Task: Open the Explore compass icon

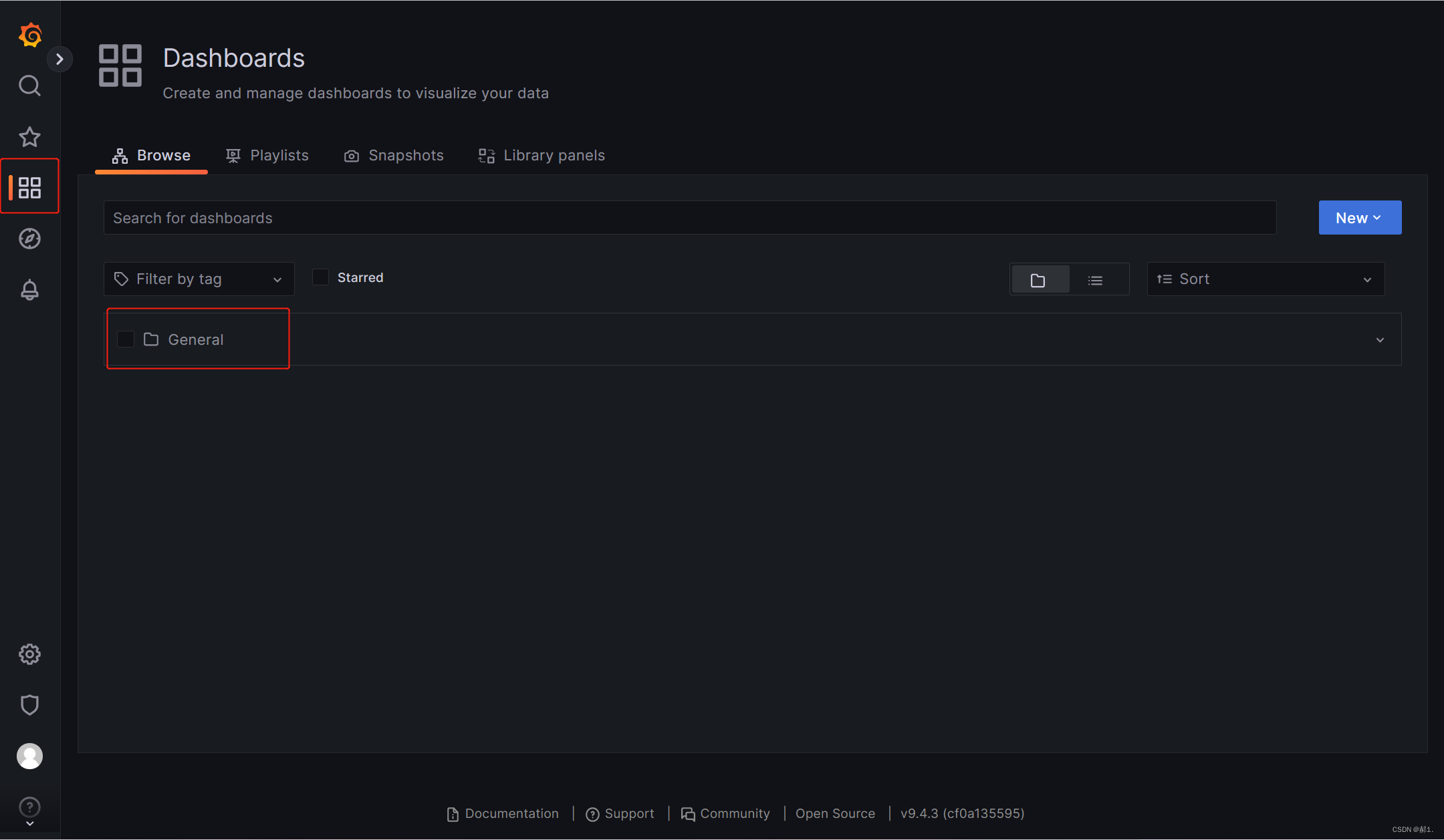Action: pos(29,239)
